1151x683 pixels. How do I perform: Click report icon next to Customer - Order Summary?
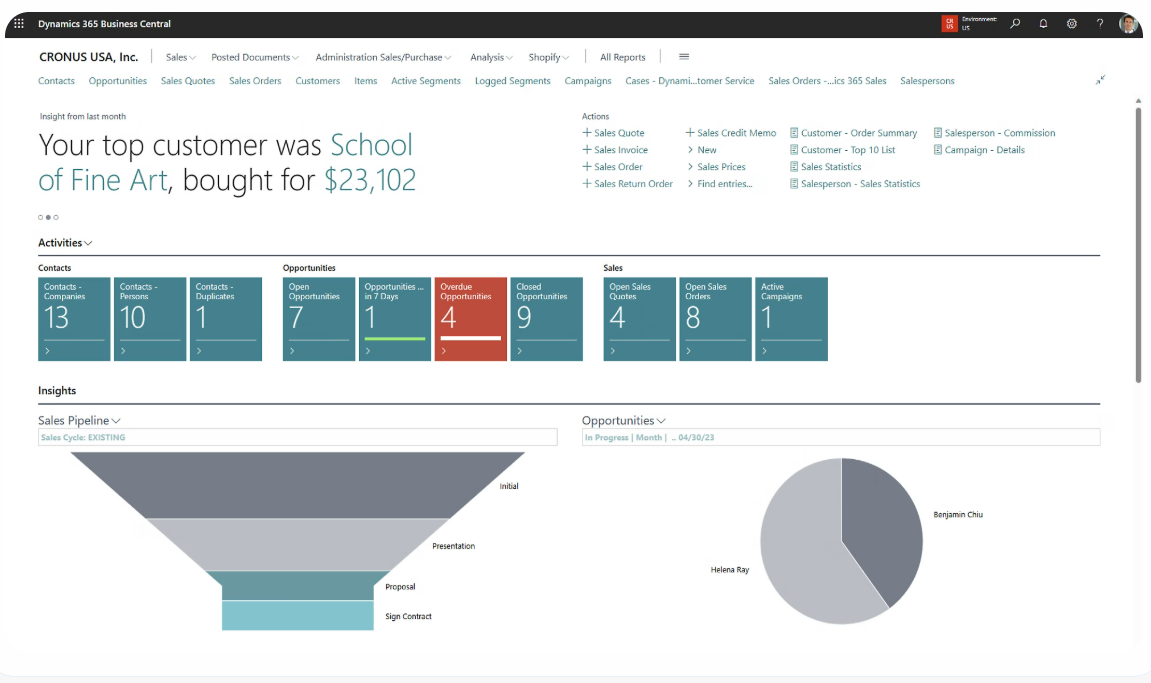tap(794, 133)
